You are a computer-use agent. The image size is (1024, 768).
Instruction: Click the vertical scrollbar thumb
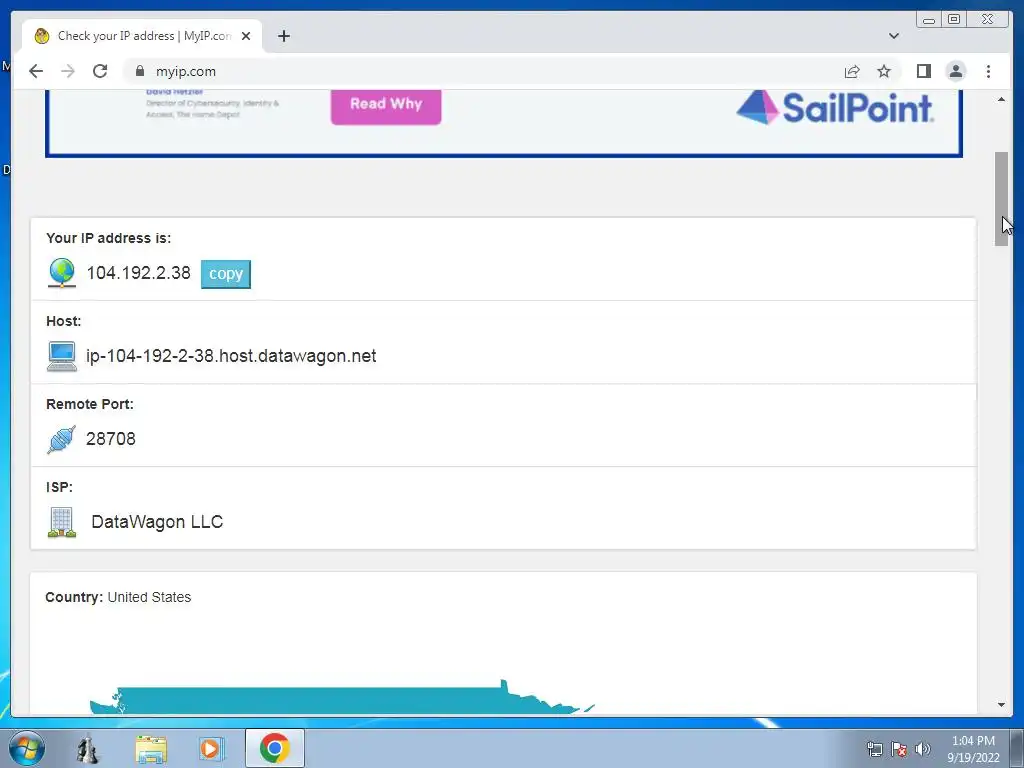(x=1001, y=199)
